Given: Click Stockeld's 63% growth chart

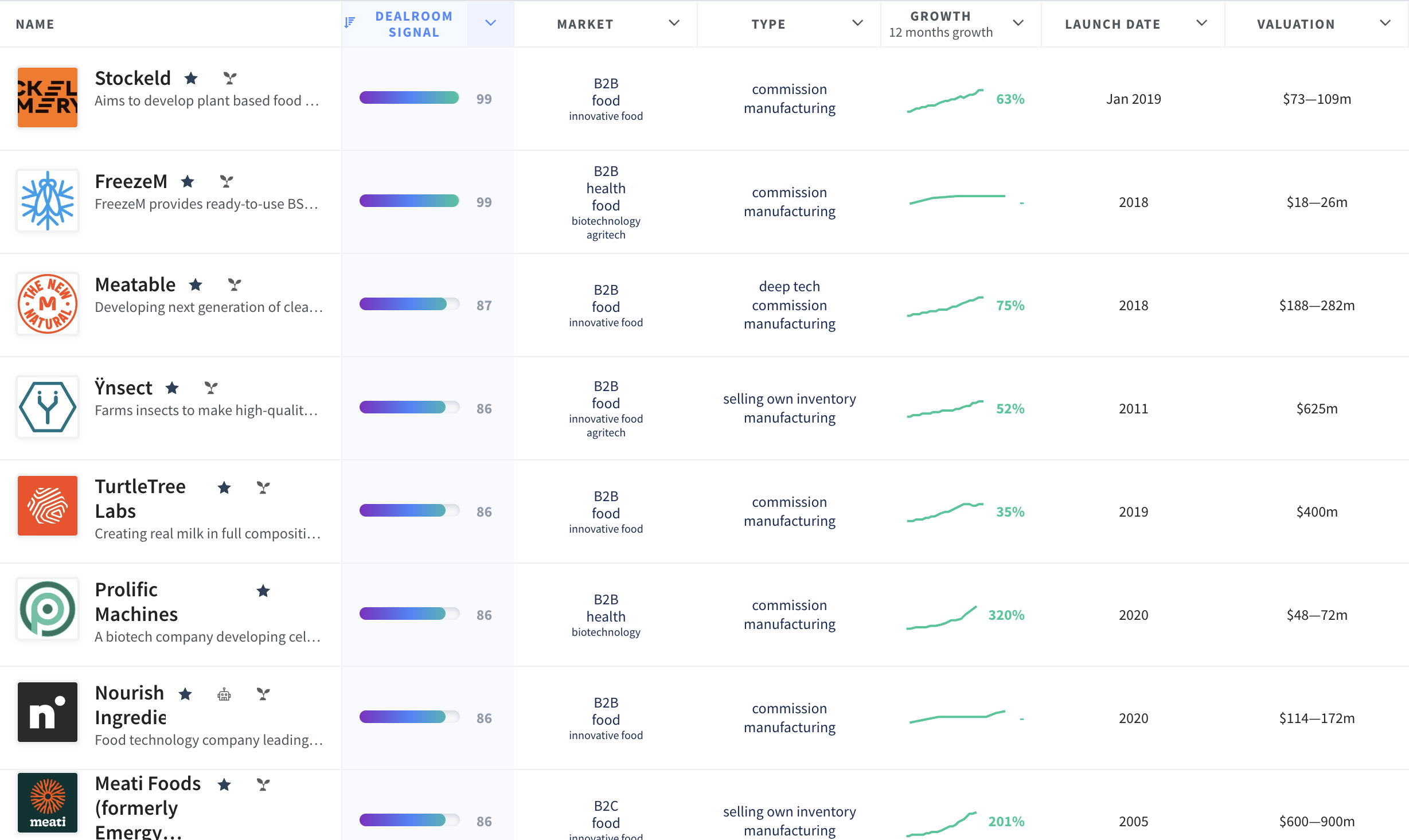Looking at the screenshot, I should (945, 100).
